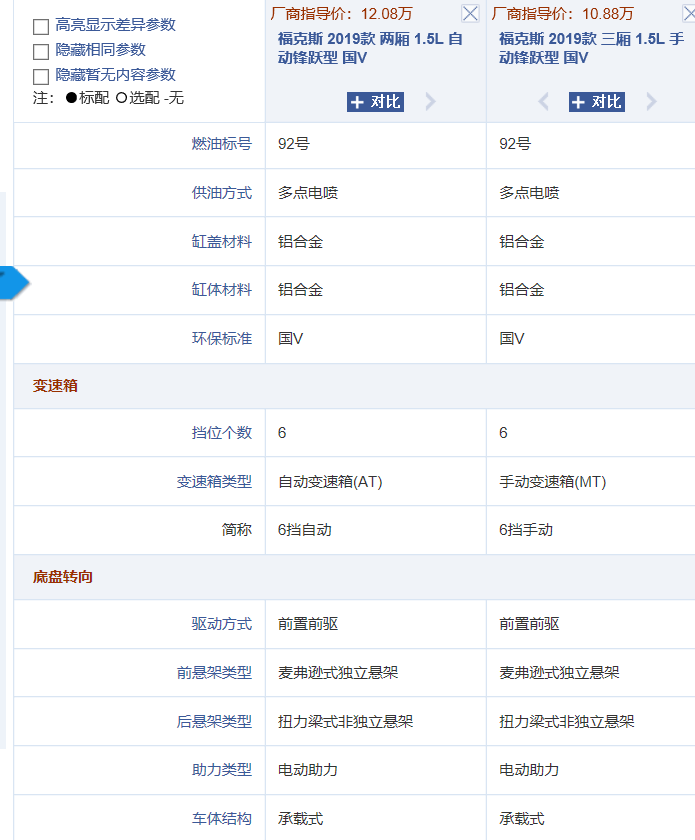Open 福克斯 2019款 两厢 1.5L 自动锋跃型 link
695x840 pixels.
(x=370, y=48)
